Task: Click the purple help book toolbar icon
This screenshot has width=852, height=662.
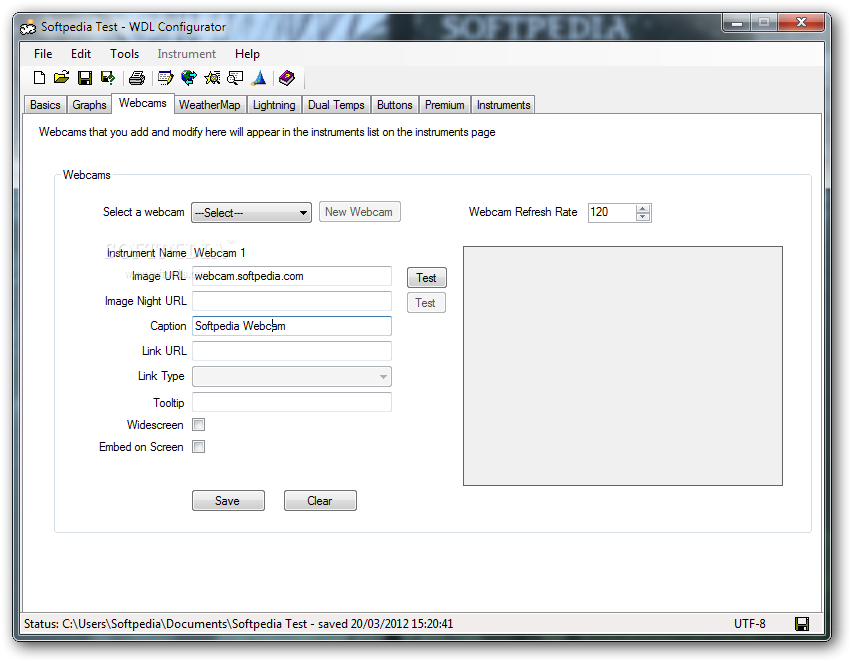Action: pos(287,78)
